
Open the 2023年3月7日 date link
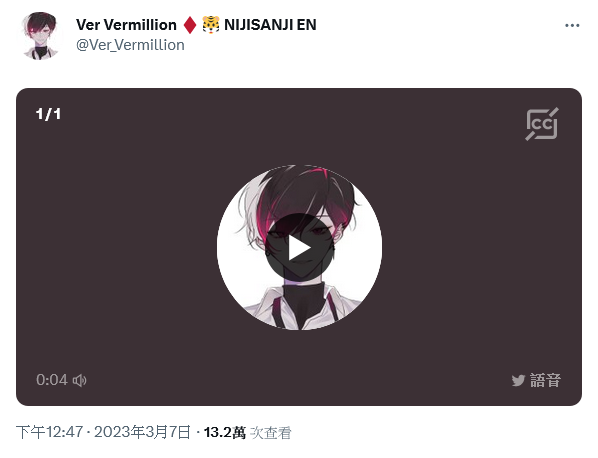(142, 432)
